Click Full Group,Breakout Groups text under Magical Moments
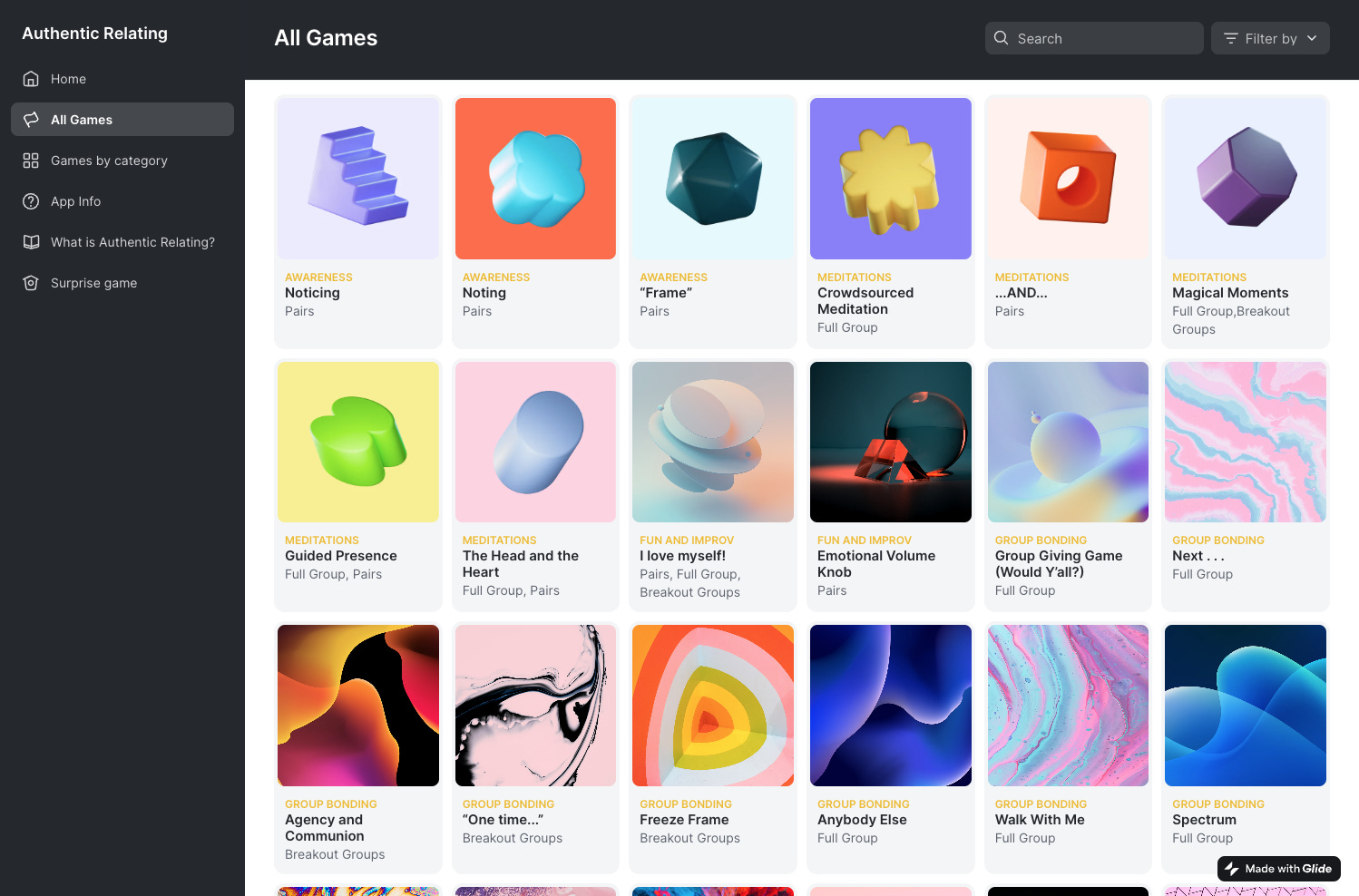This screenshot has width=1359, height=896. tap(1230, 320)
